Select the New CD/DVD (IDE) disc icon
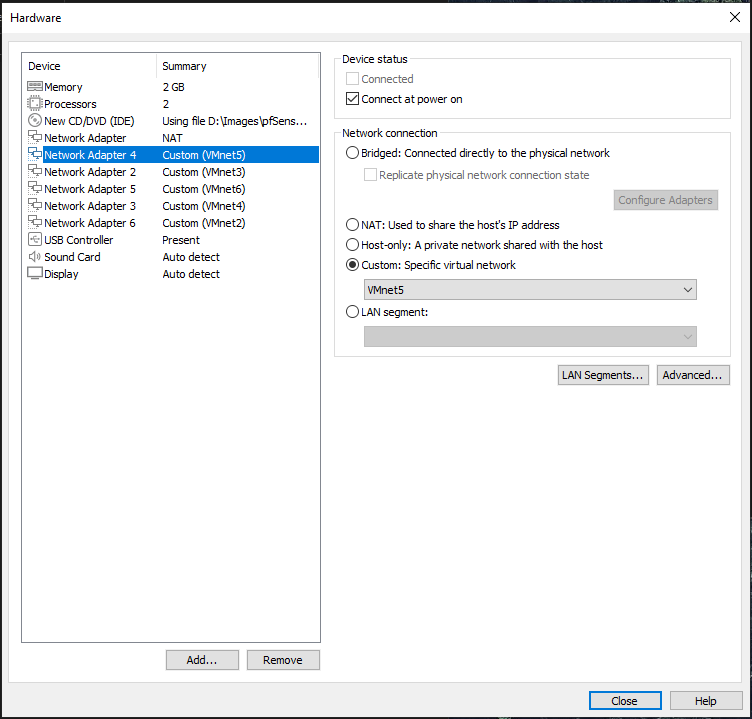Image resolution: width=752 pixels, height=719 pixels. [x=34, y=121]
